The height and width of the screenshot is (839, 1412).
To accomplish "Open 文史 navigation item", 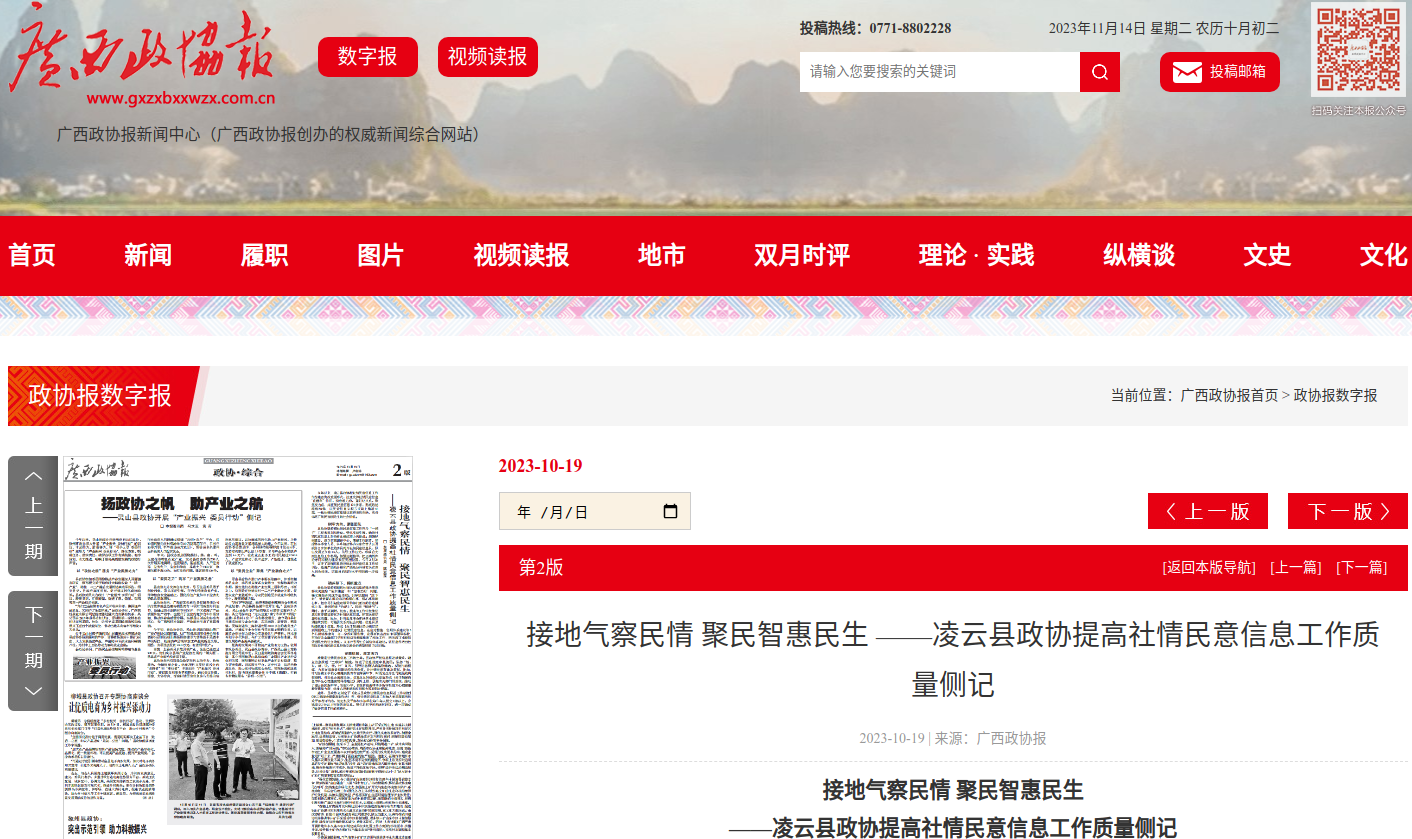I will (x=1267, y=255).
